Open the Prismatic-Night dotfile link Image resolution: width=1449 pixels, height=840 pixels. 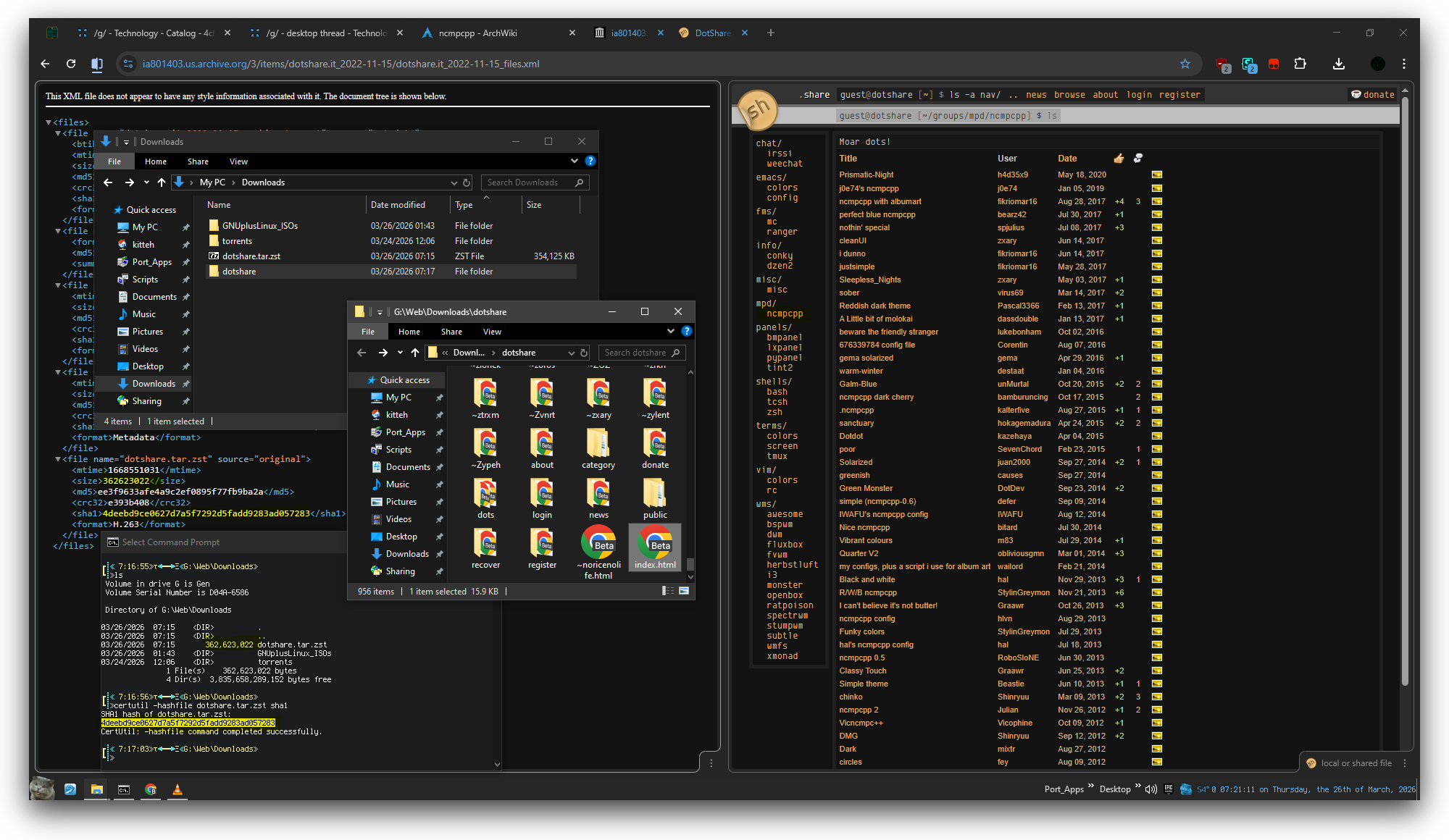(867, 175)
